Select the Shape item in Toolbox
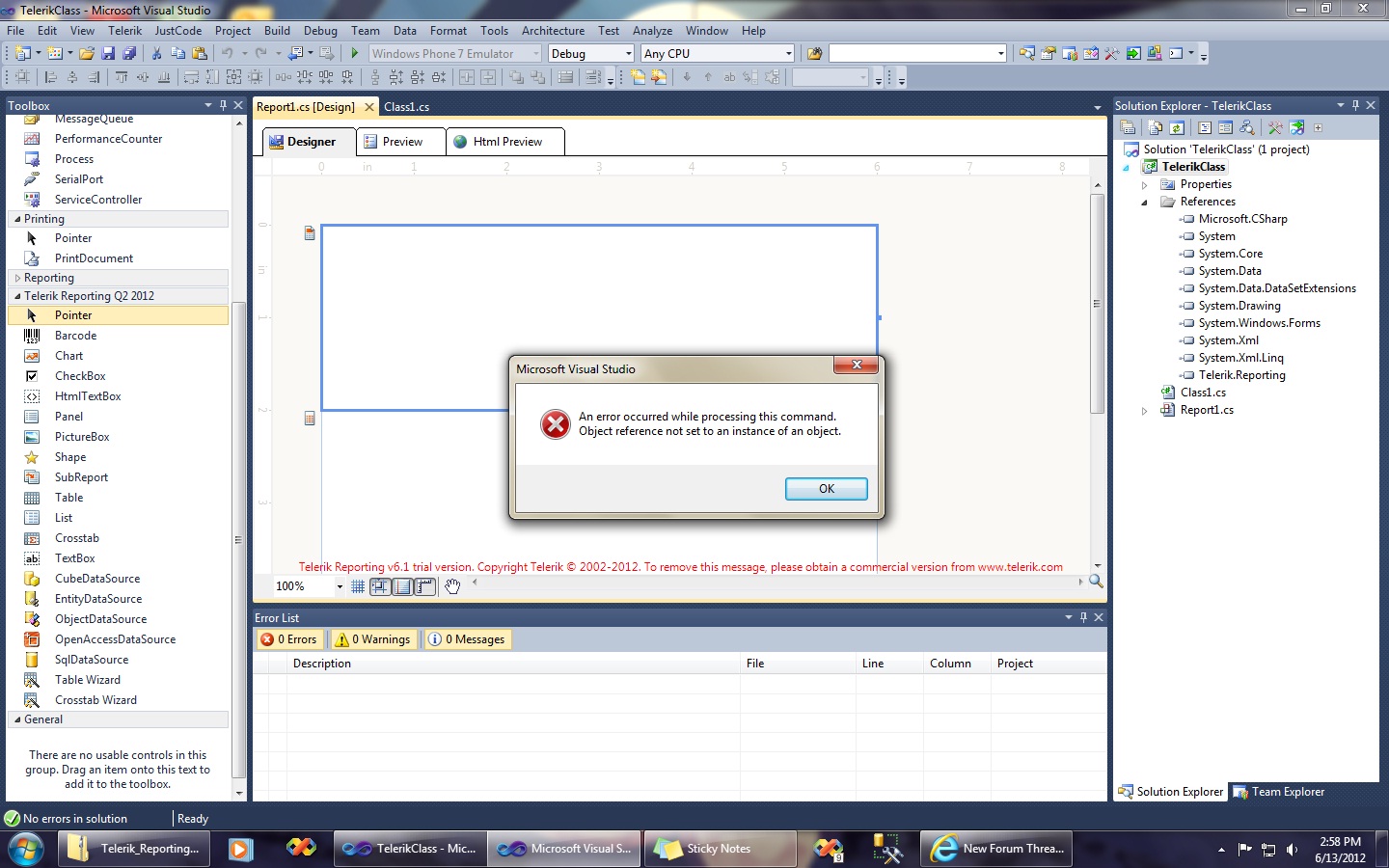This screenshot has height=868, width=1389. click(x=118, y=457)
